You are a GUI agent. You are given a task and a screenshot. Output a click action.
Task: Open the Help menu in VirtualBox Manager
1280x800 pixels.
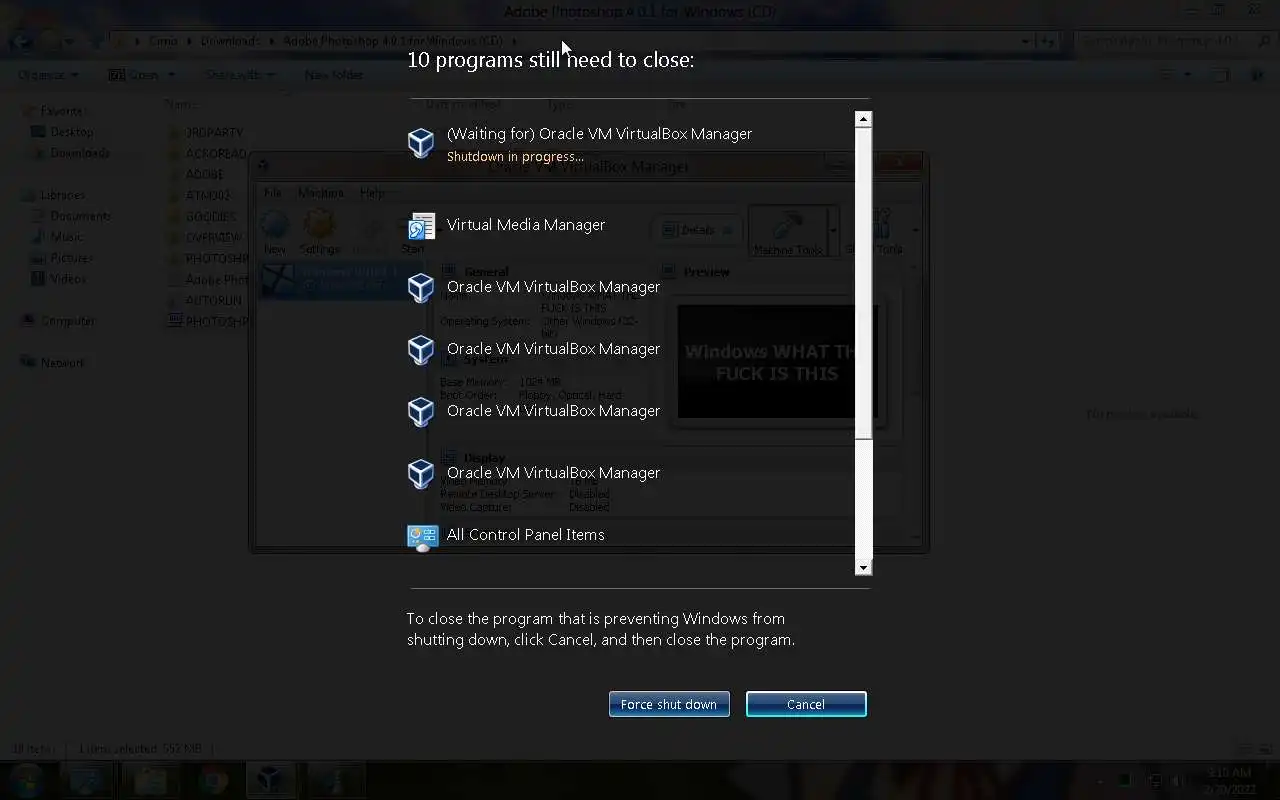pos(372,192)
